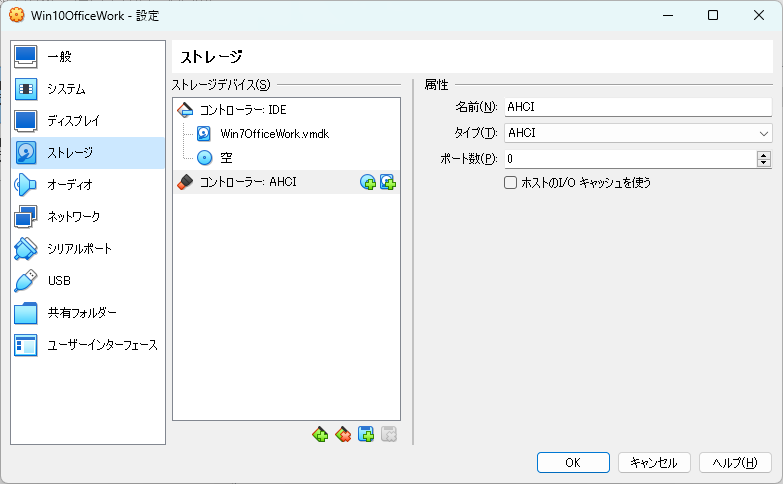Add optical drive to AHCI controller
Screen dimensions: 783x484
368,182
